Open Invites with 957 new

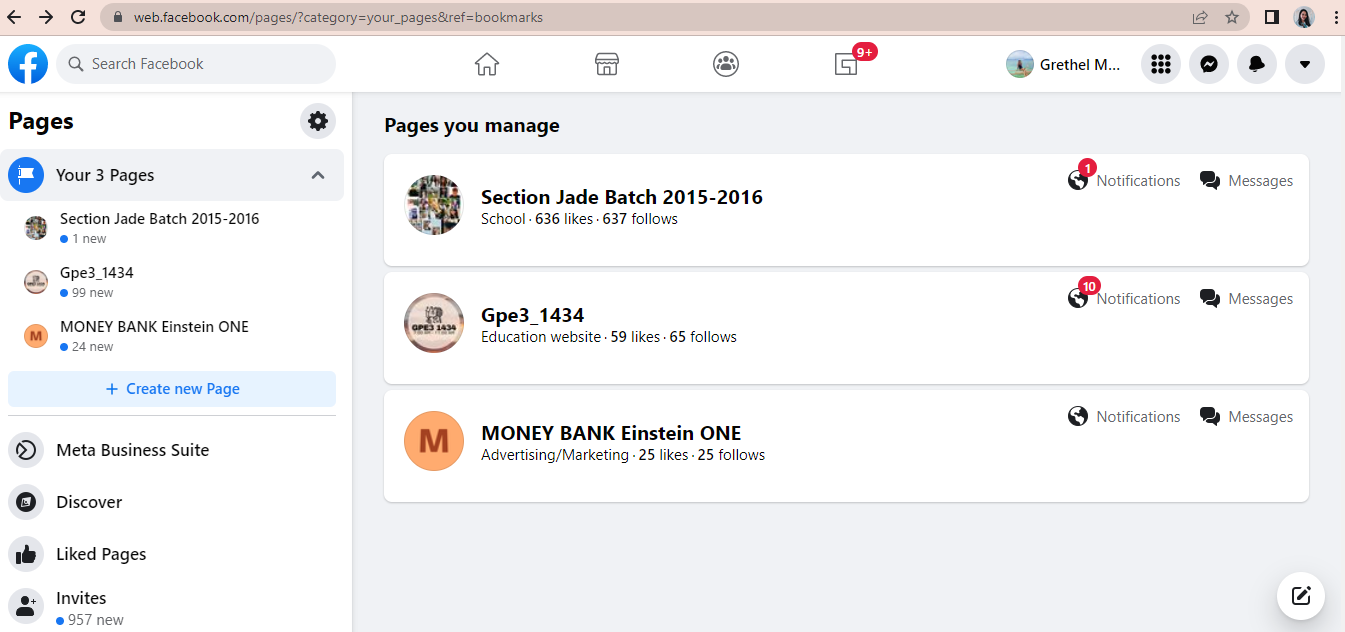(172, 608)
